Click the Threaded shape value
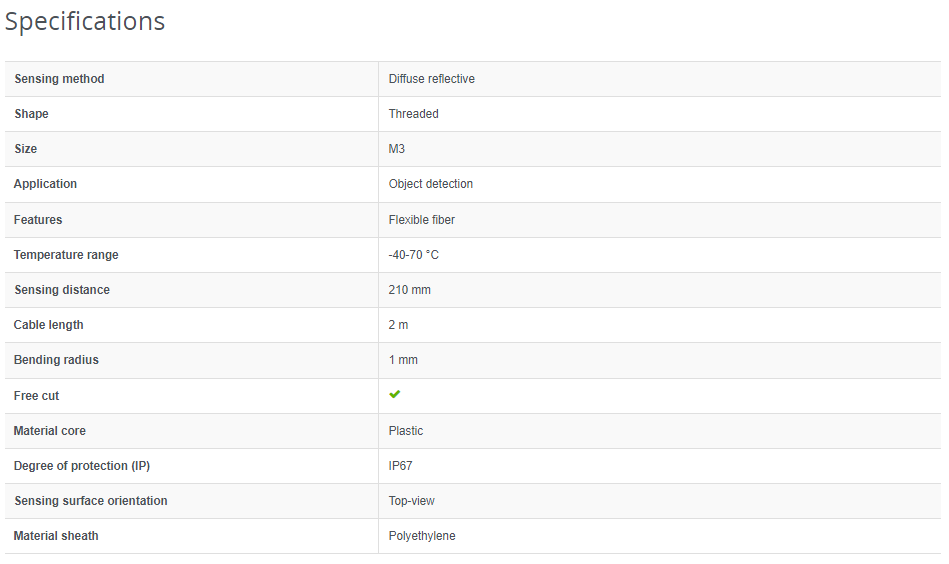The image size is (949, 564). [x=414, y=114]
